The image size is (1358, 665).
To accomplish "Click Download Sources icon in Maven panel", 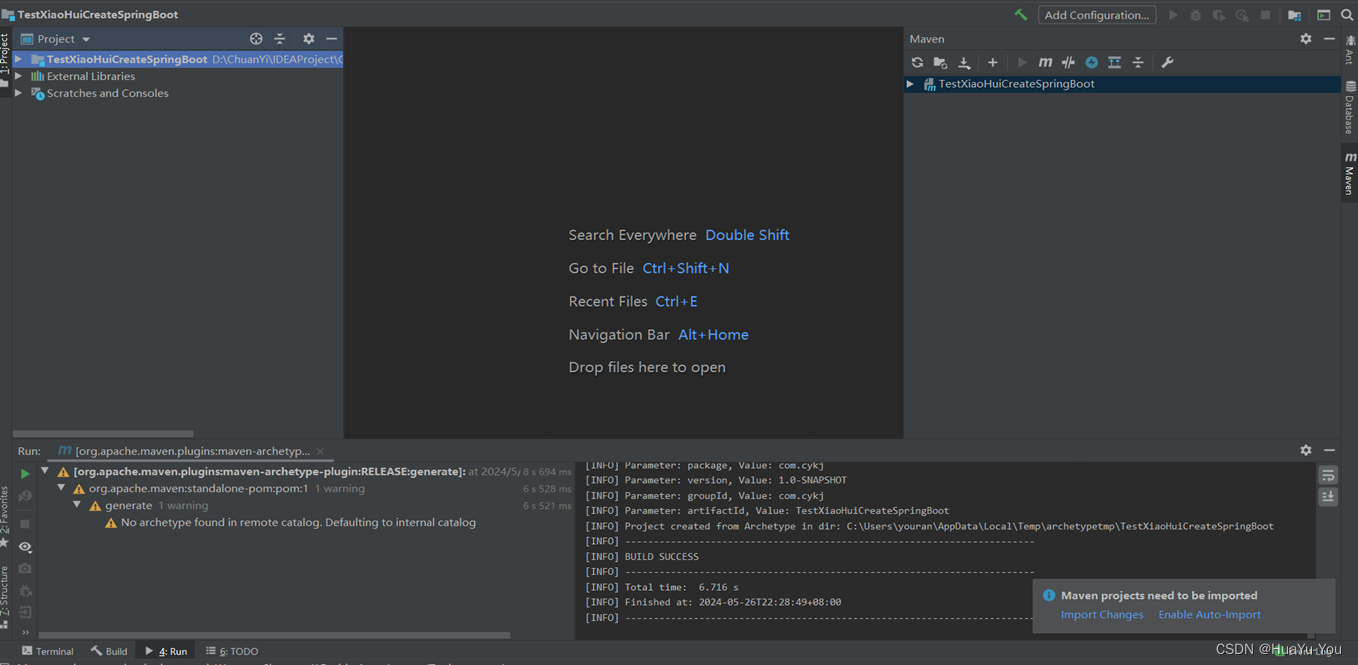I will pyautogui.click(x=963, y=62).
